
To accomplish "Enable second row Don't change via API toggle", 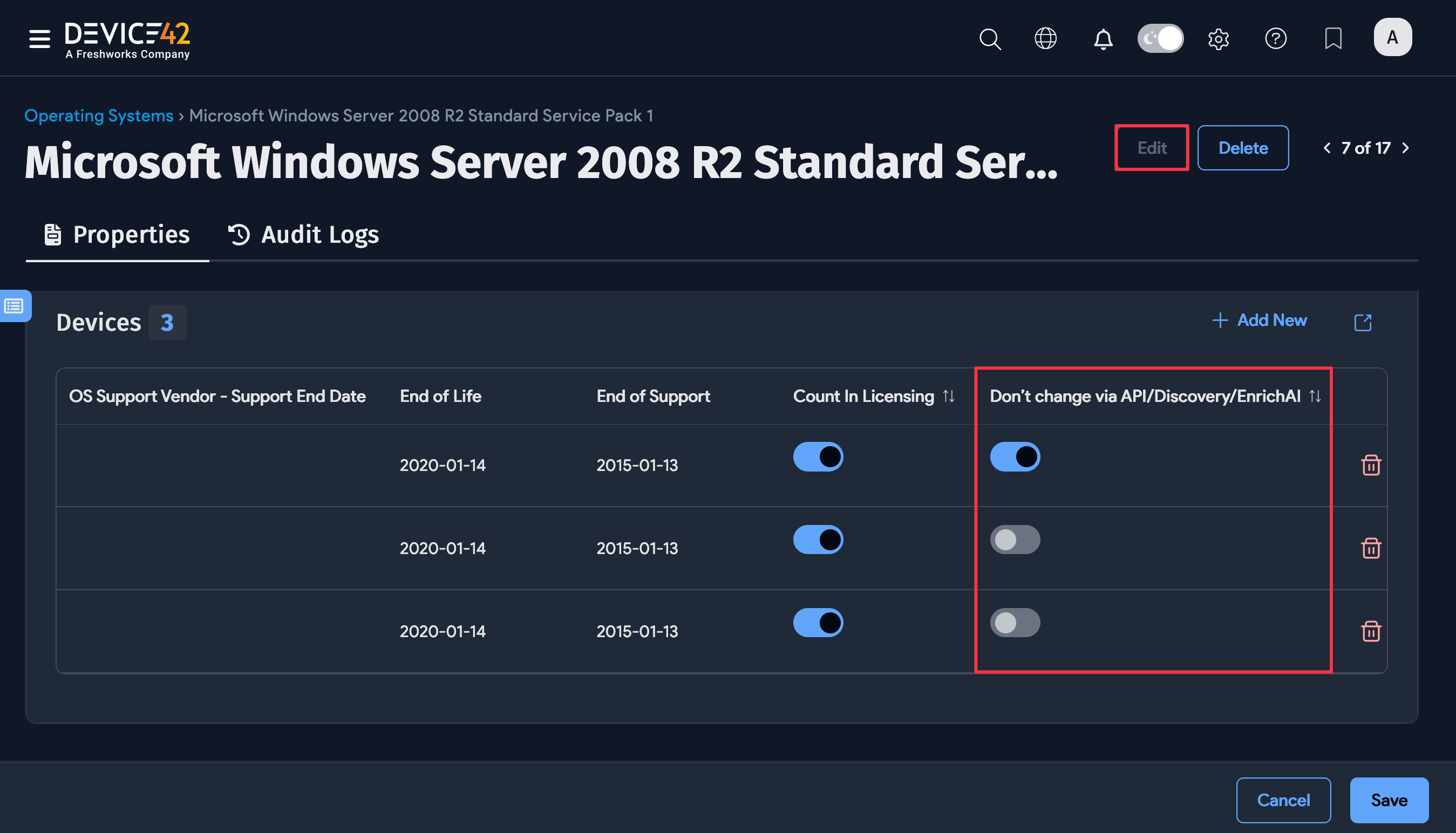I will 1015,540.
